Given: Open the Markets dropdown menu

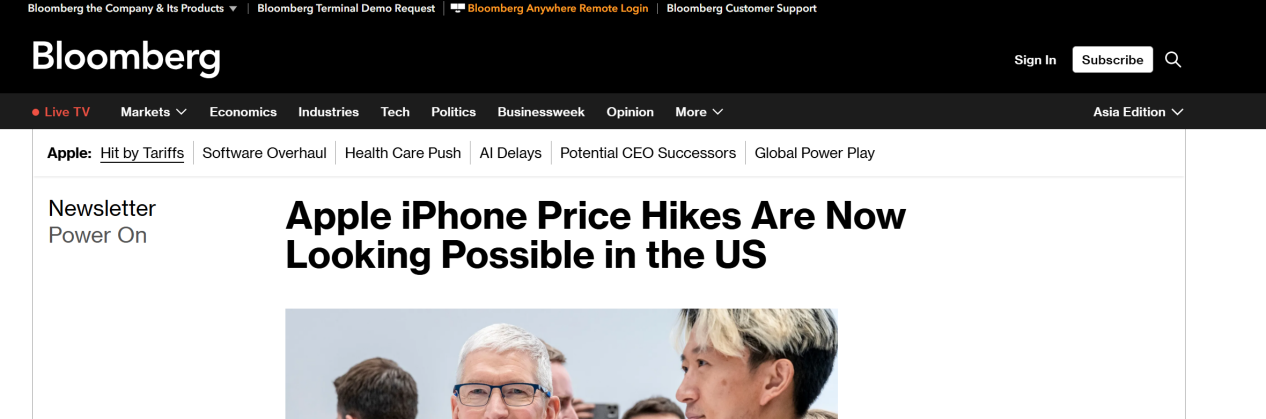Looking at the screenshot, I should [x=154, y=112].
